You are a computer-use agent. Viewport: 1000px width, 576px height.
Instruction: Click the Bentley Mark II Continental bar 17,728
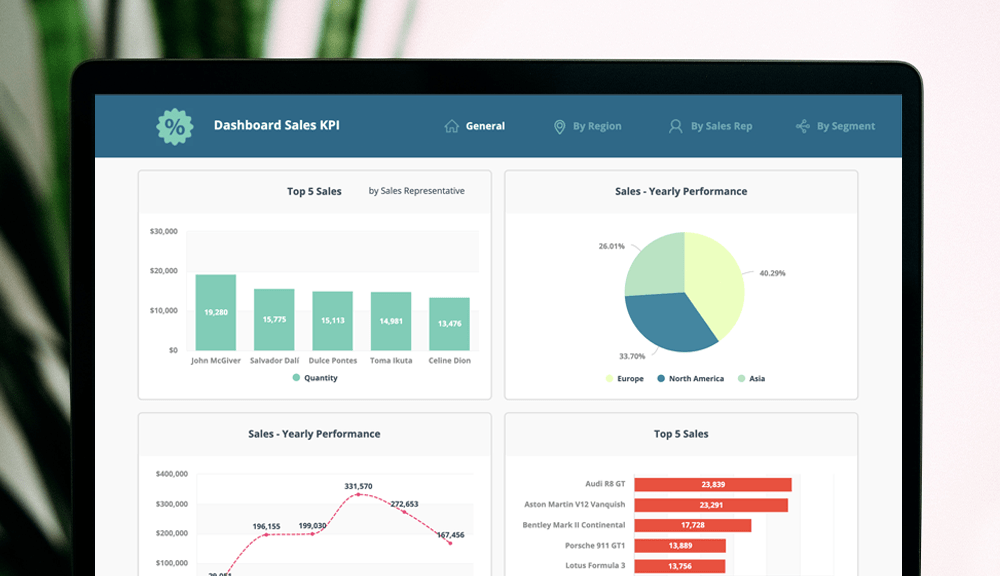[693, 526]
